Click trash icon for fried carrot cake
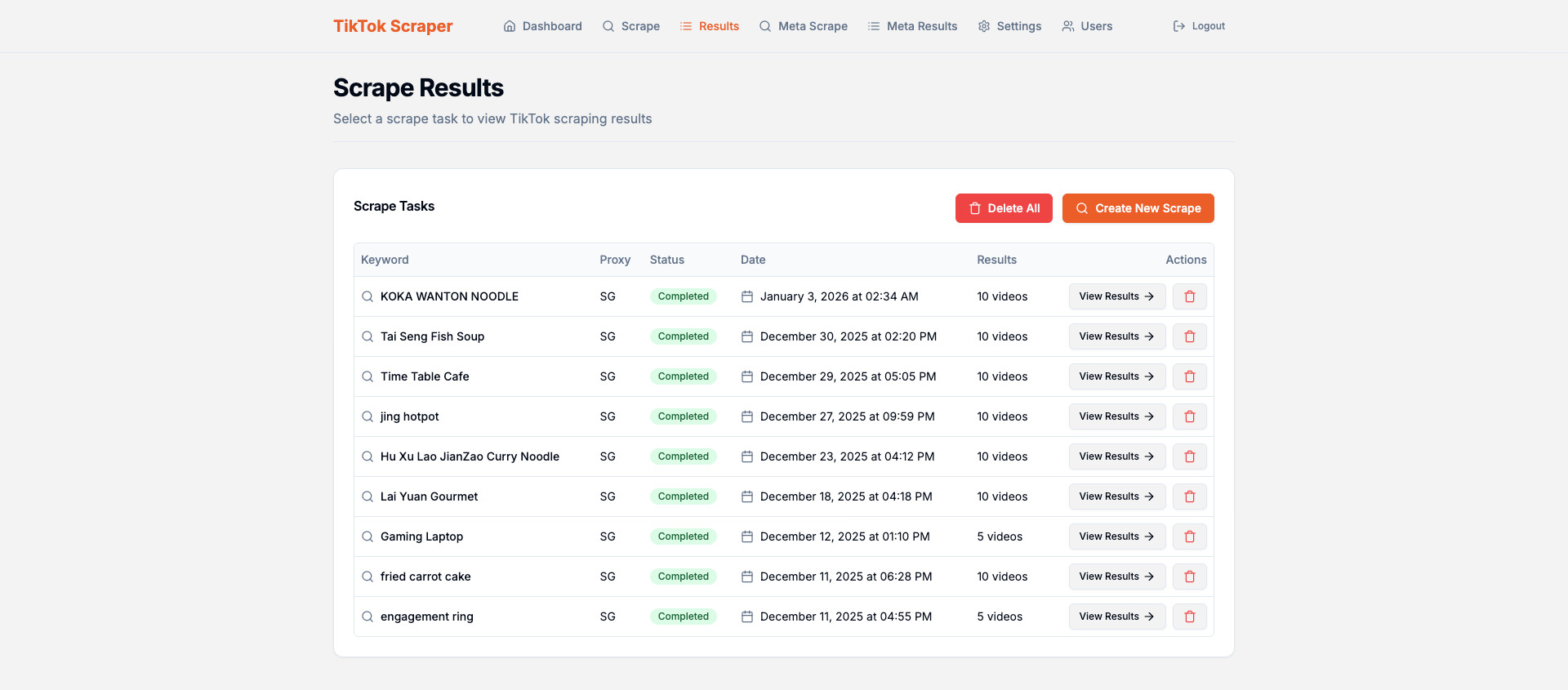Screen dimensions: 1568x690 1189,576
